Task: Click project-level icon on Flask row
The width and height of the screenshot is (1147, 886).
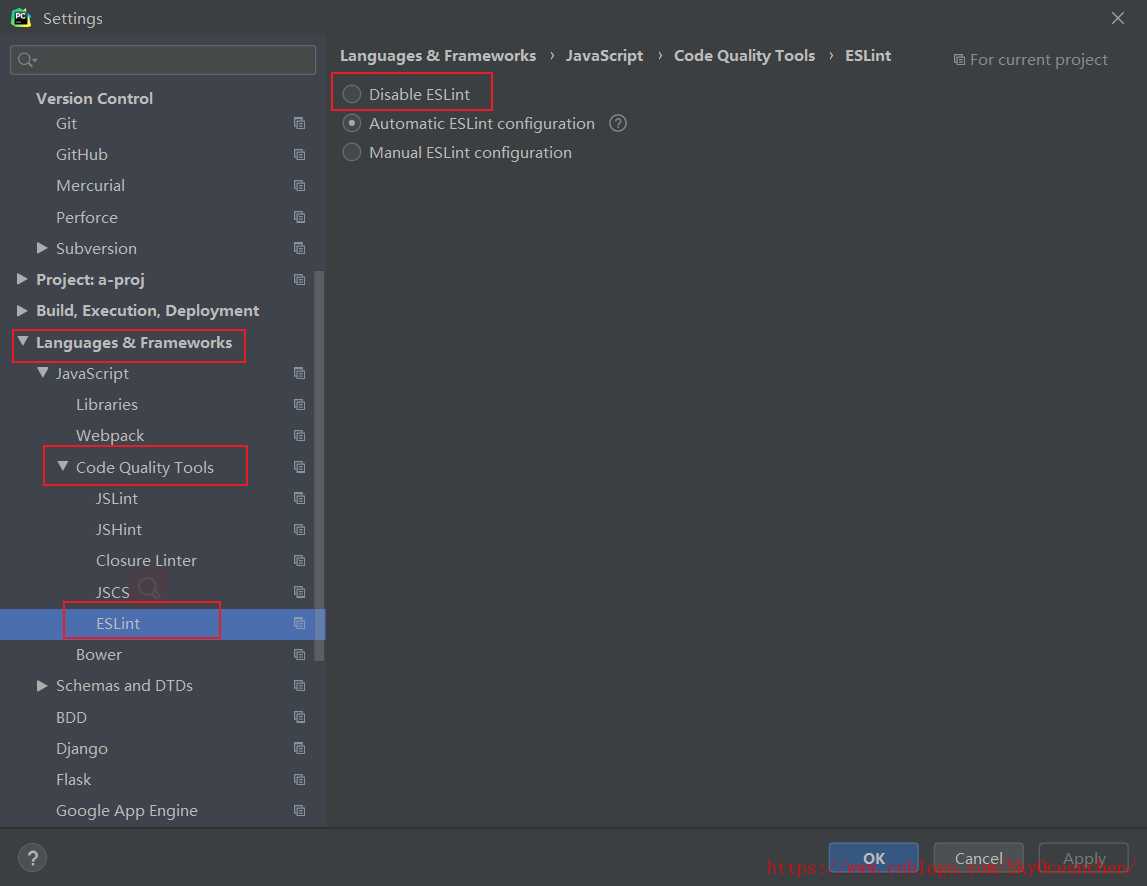Action: pyautogui.click(x=299, y=780)
